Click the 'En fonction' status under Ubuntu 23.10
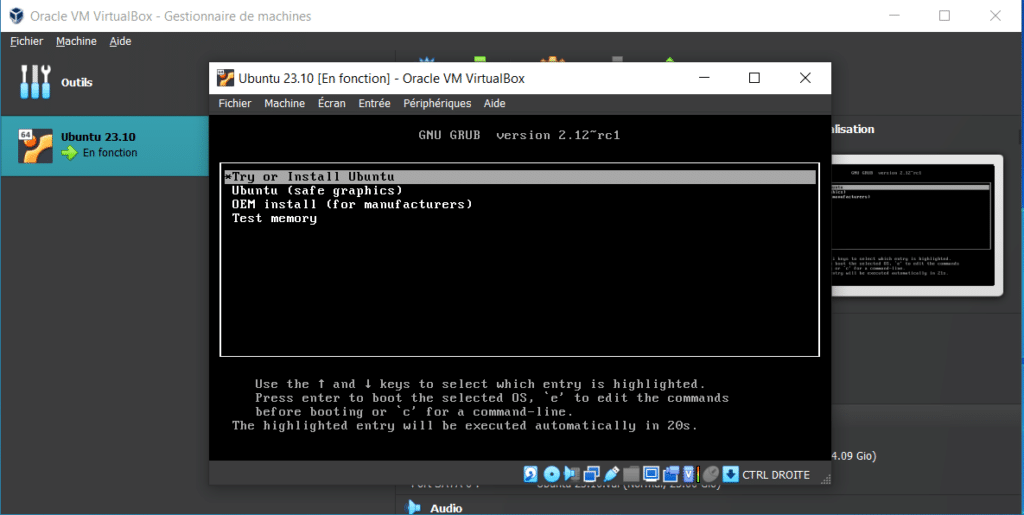1024x515 pixels. click(x=110, y=153)
